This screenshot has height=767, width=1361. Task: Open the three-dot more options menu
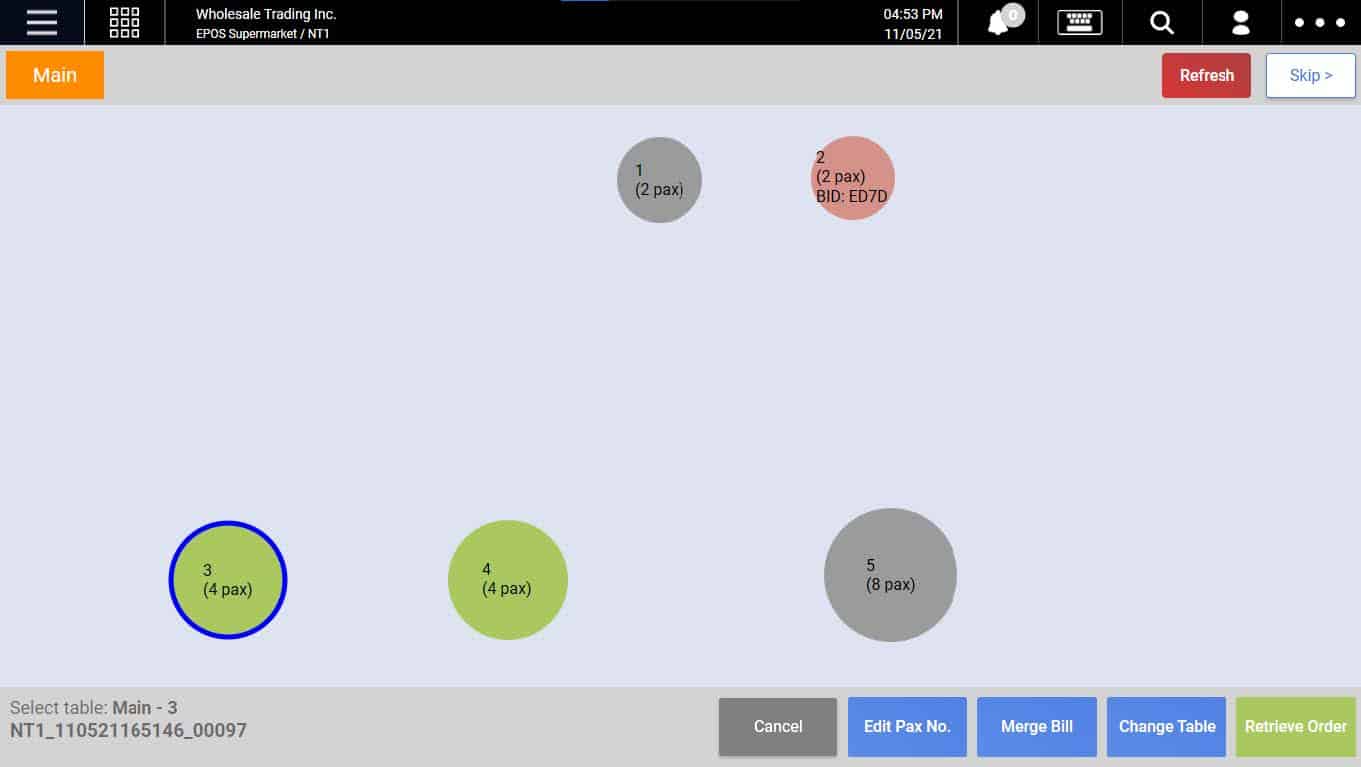click(x=1320, y=22)
